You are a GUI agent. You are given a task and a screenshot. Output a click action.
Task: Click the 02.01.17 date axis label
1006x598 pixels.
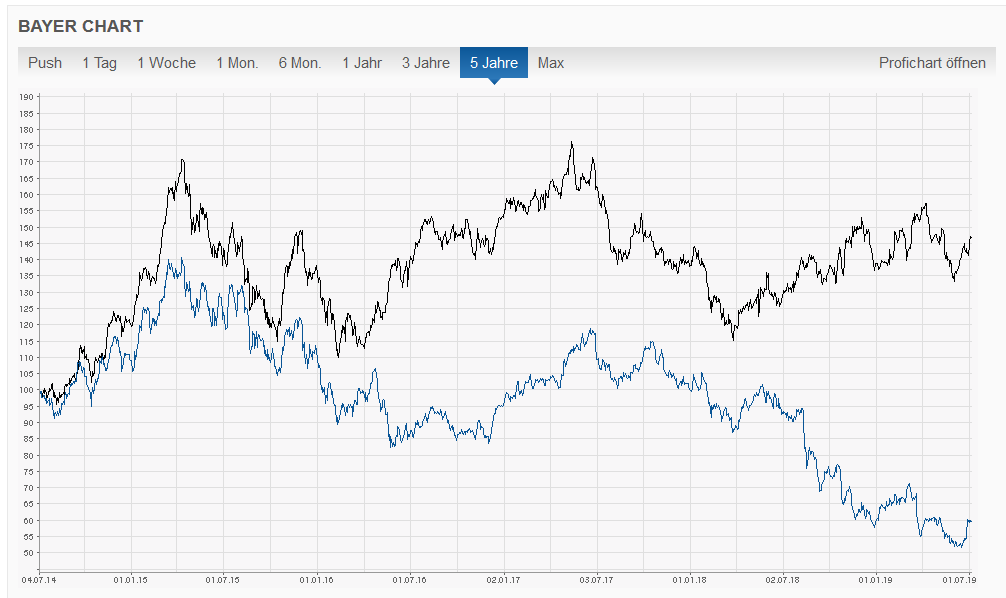[x=503, y=580]
